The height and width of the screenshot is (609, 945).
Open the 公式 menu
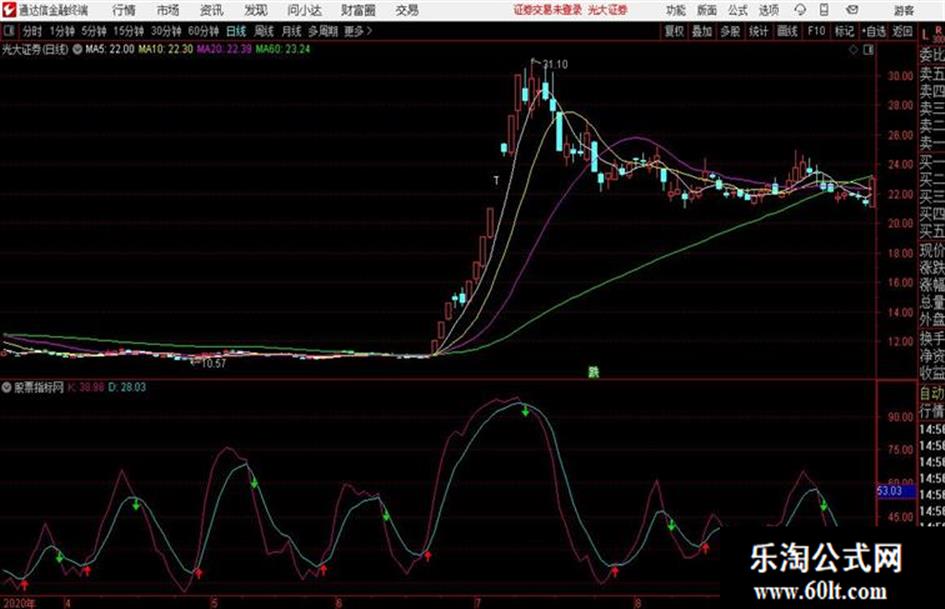pyautogui.click(x=737, y=10)
